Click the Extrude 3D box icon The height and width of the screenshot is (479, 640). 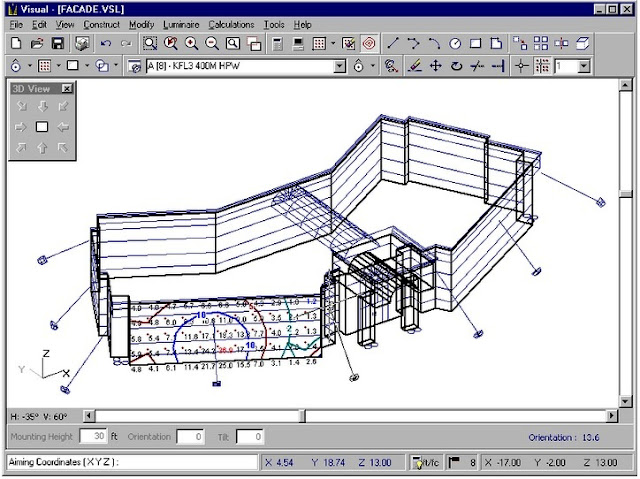coord(582,43)
